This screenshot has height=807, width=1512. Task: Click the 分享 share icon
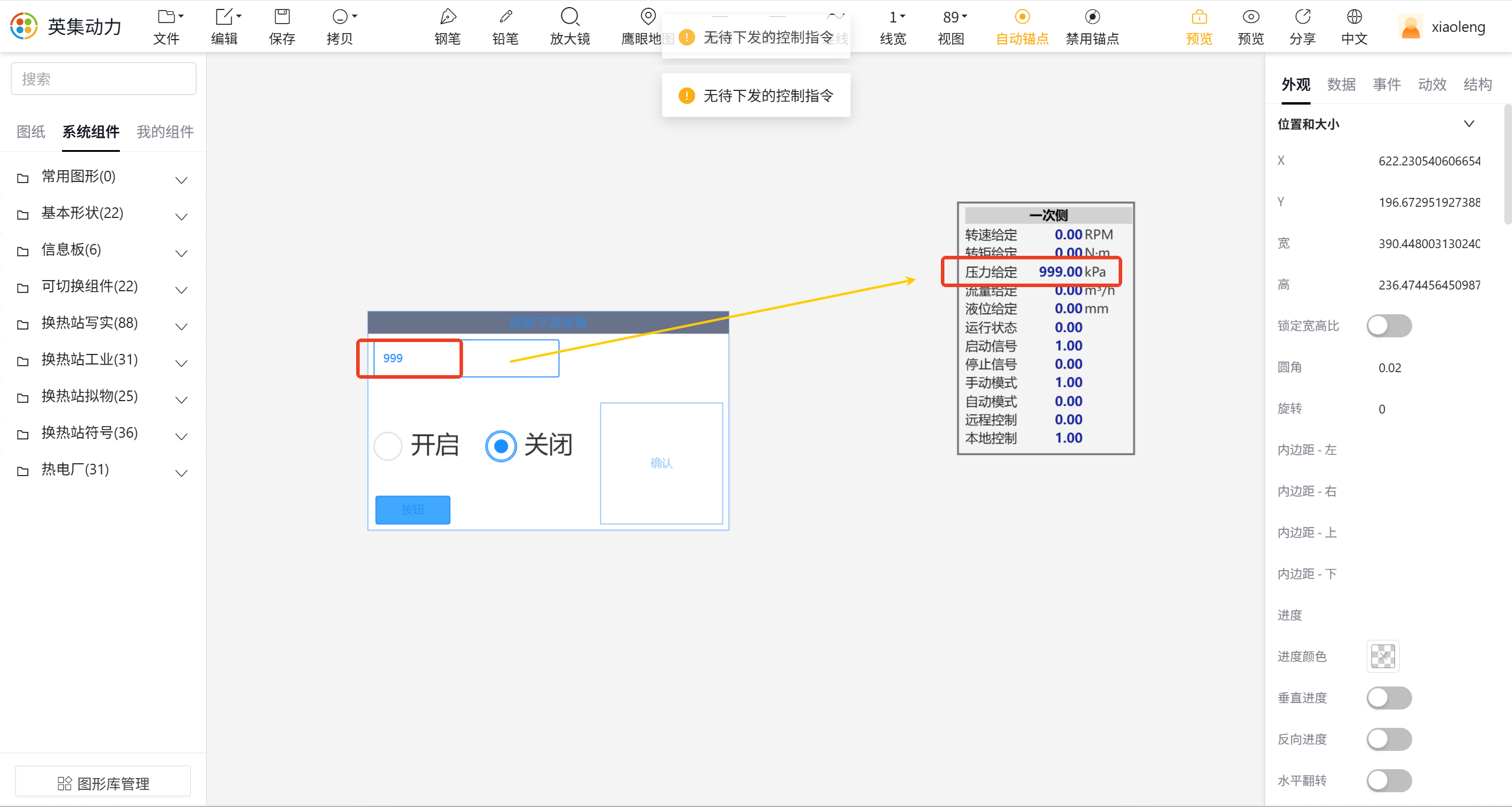click(1302, 17)
